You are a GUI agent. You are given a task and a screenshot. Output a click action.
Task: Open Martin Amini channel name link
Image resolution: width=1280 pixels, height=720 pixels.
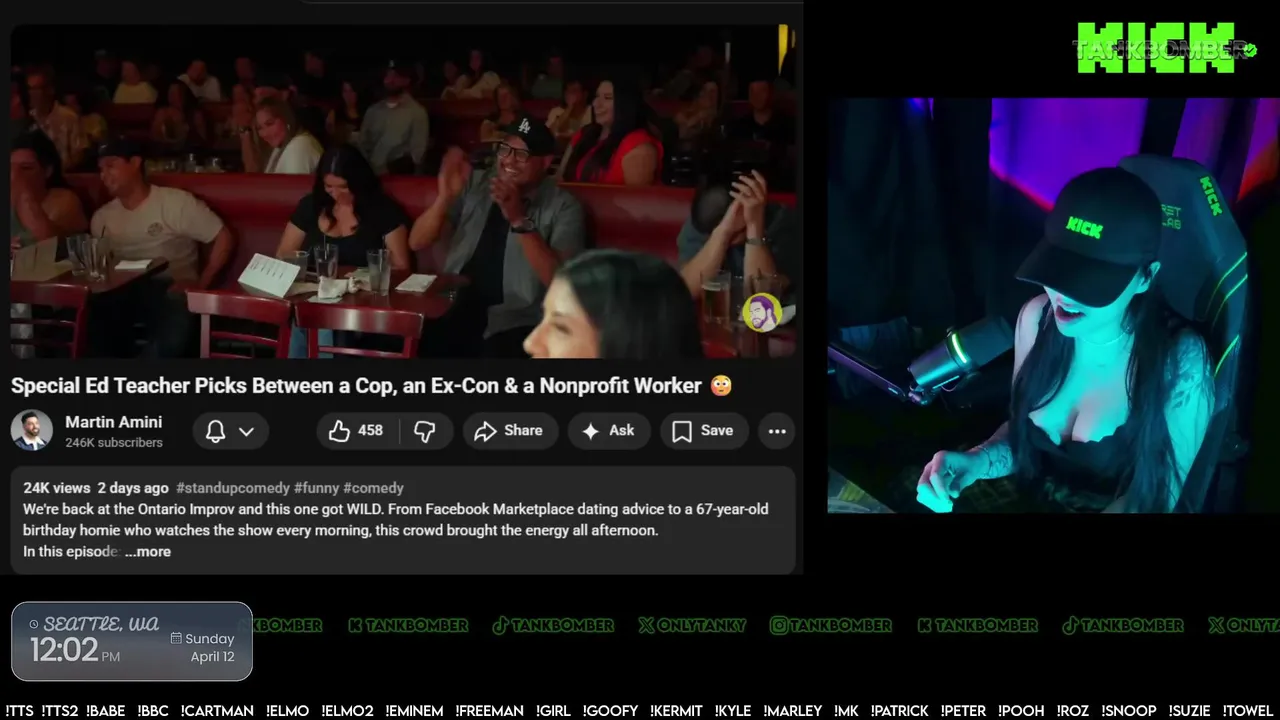(113, 422)
